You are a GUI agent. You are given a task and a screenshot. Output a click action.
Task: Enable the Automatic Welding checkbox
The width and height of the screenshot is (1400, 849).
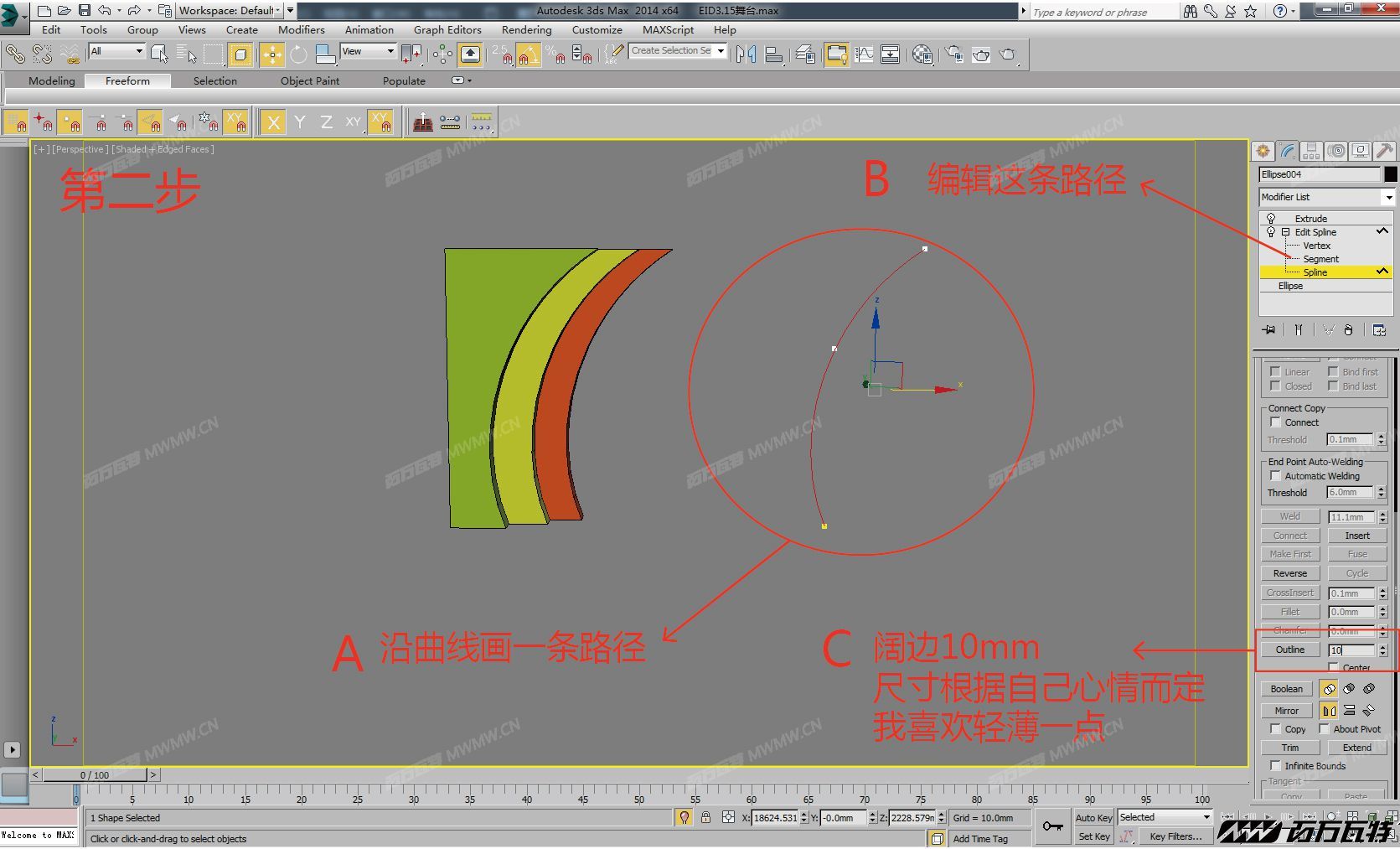pos(1275,476)
